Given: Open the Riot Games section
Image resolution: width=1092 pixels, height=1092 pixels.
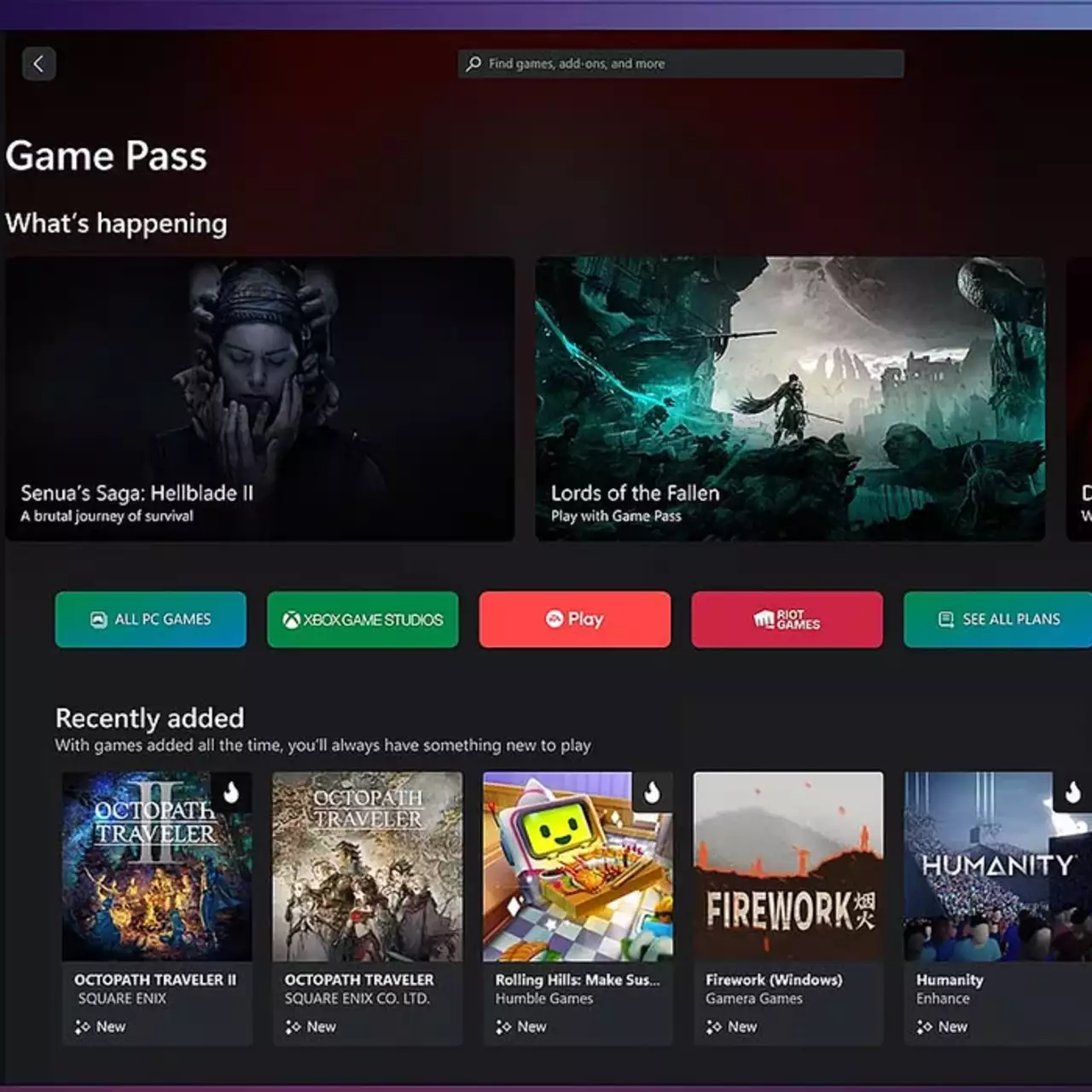Looking at the screenshot, I should pyautogui.click(x=787, y=619).
